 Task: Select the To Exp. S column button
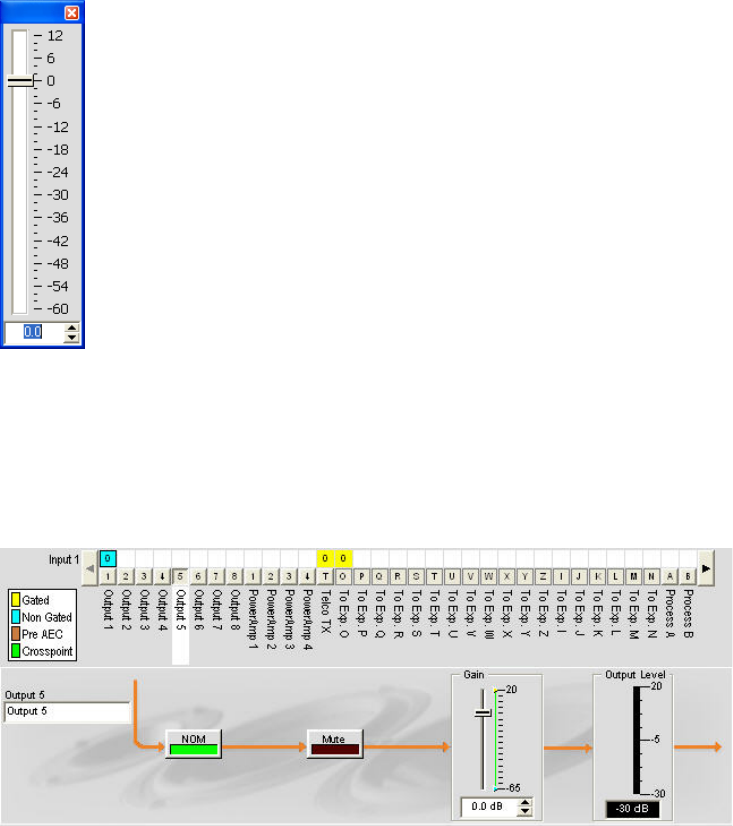pos(416,576)
